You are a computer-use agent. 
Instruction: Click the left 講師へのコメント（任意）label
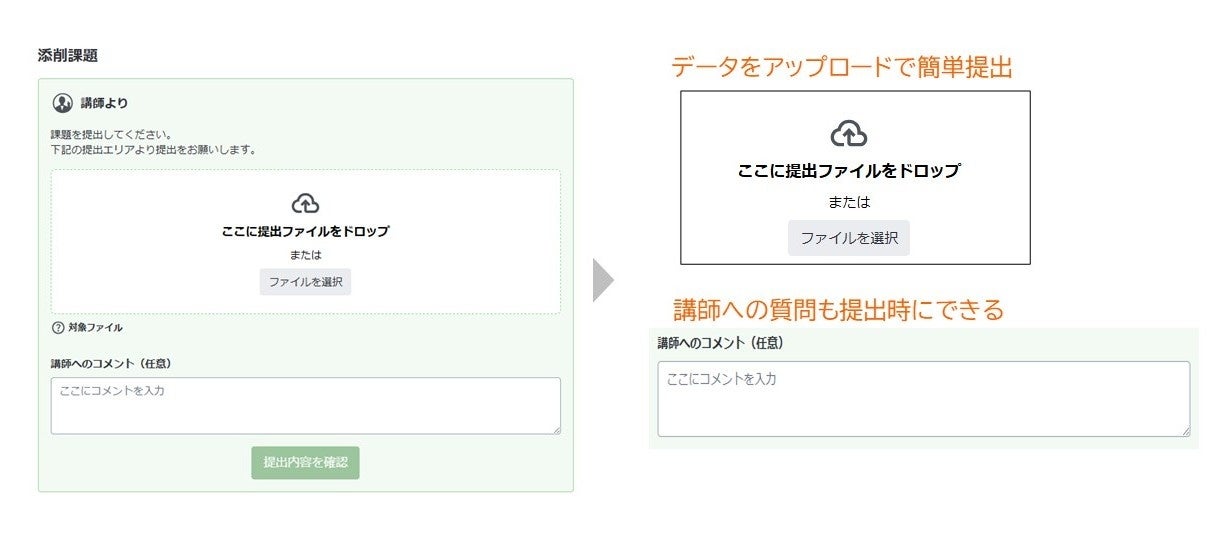coord(118,364)
